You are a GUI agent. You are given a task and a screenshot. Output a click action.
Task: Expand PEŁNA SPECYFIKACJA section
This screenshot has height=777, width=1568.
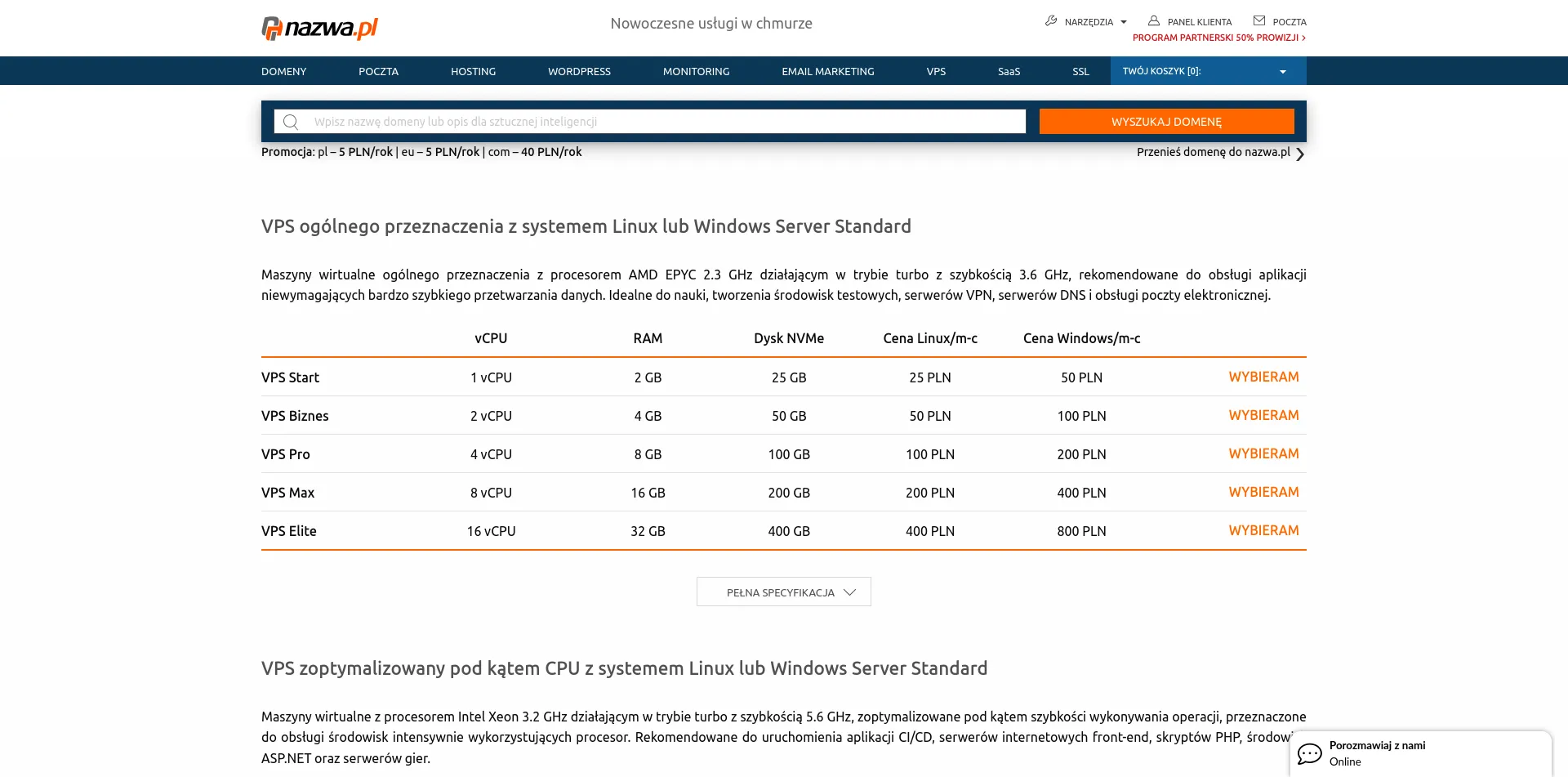pos(783,591)
